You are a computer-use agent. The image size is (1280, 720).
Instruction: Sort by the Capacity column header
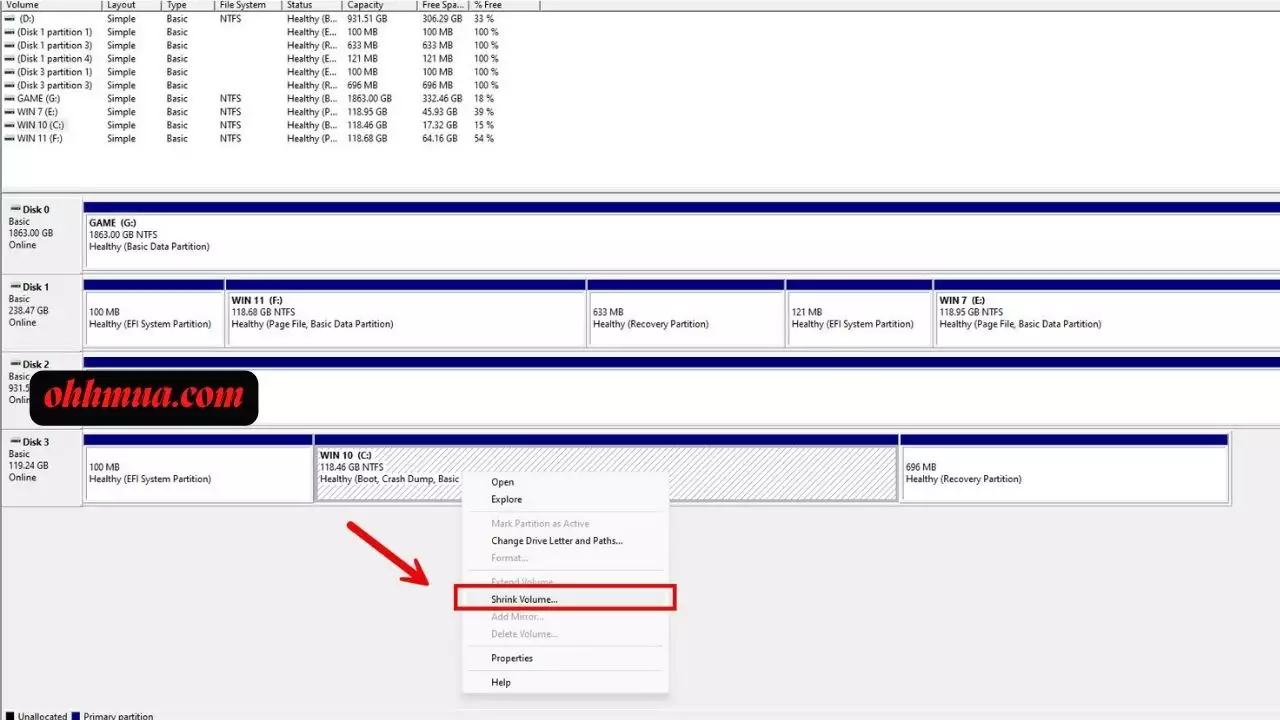(380, 5)
